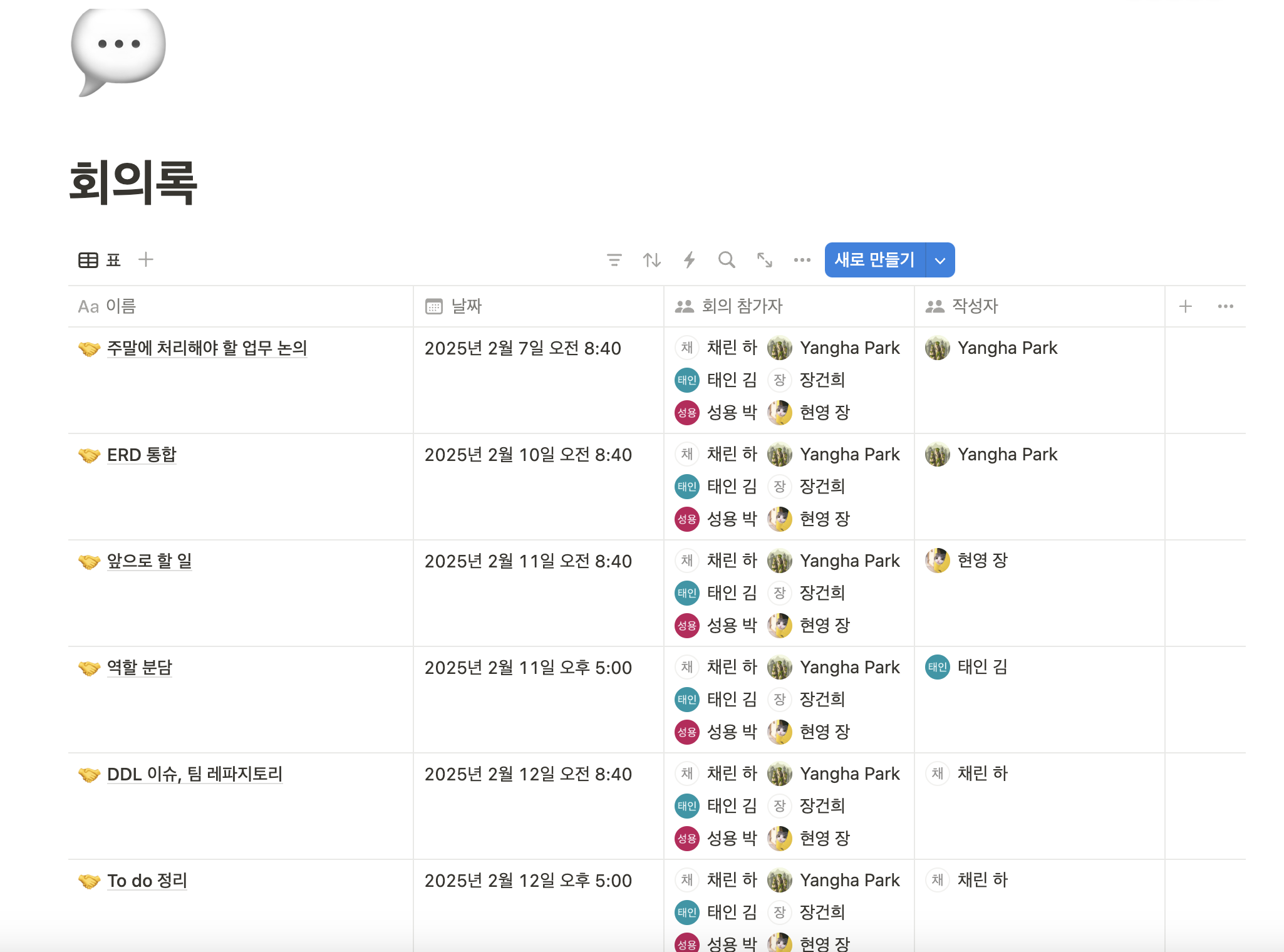Select the 표 table view tab

(100, 260)
